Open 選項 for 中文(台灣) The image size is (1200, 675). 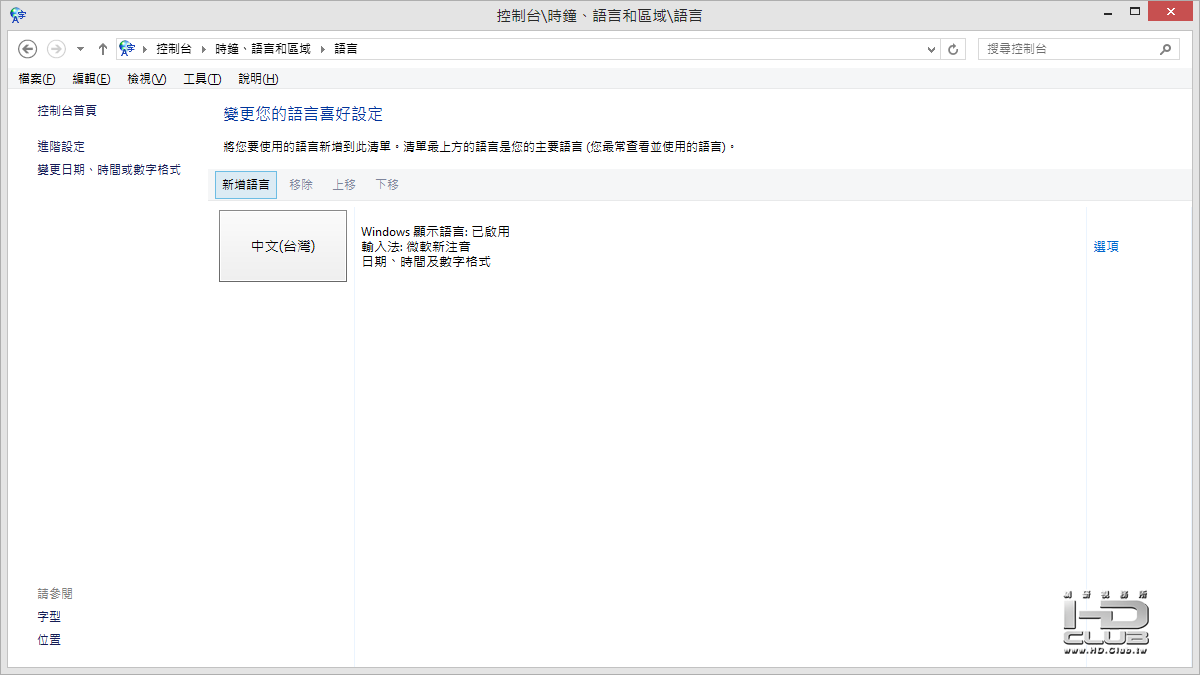point(1106,247)
